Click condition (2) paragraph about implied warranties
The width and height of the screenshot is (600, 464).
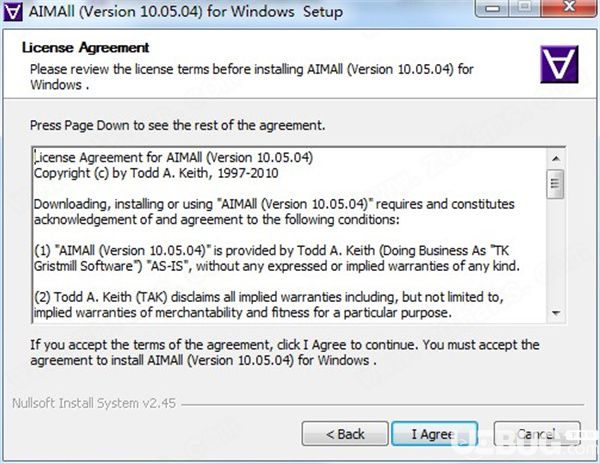[x=269, y=305]
